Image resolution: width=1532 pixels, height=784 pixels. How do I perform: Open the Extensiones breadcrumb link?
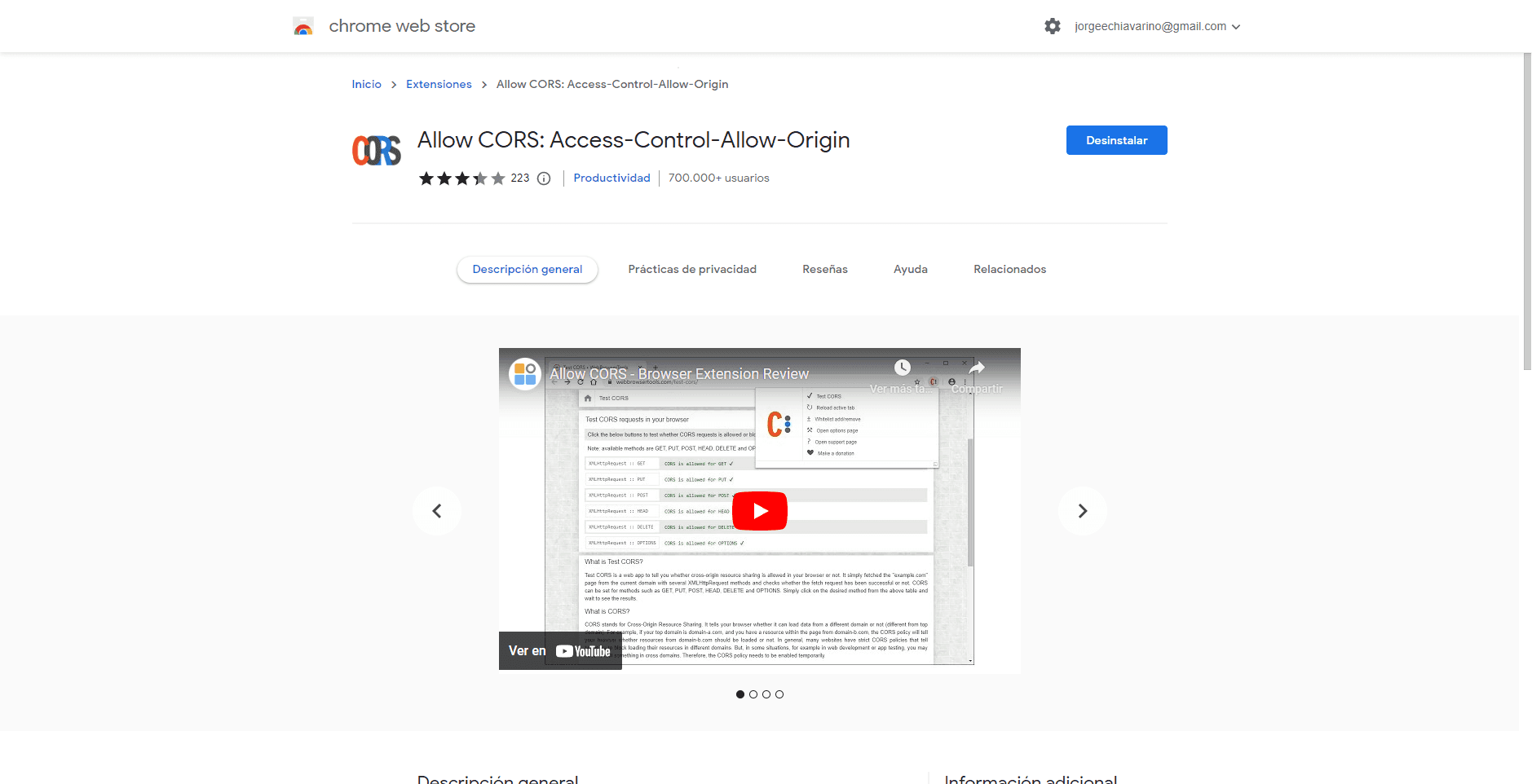[439, 84]
